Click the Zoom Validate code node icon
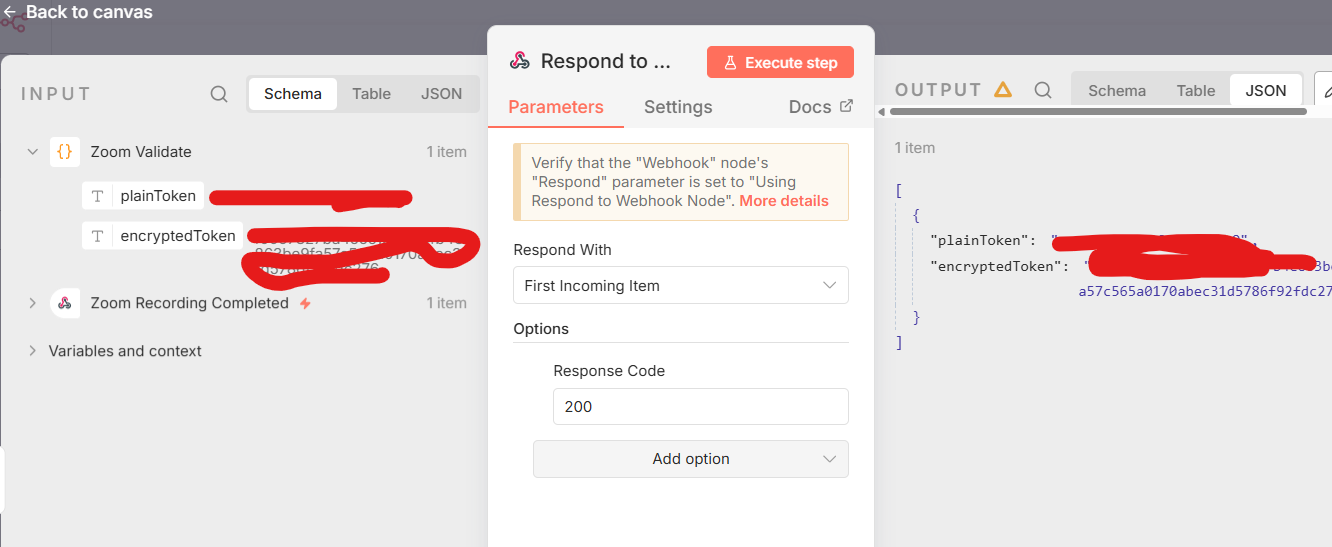Viewport: 1332px width, 547px height. tap(65, 152)
